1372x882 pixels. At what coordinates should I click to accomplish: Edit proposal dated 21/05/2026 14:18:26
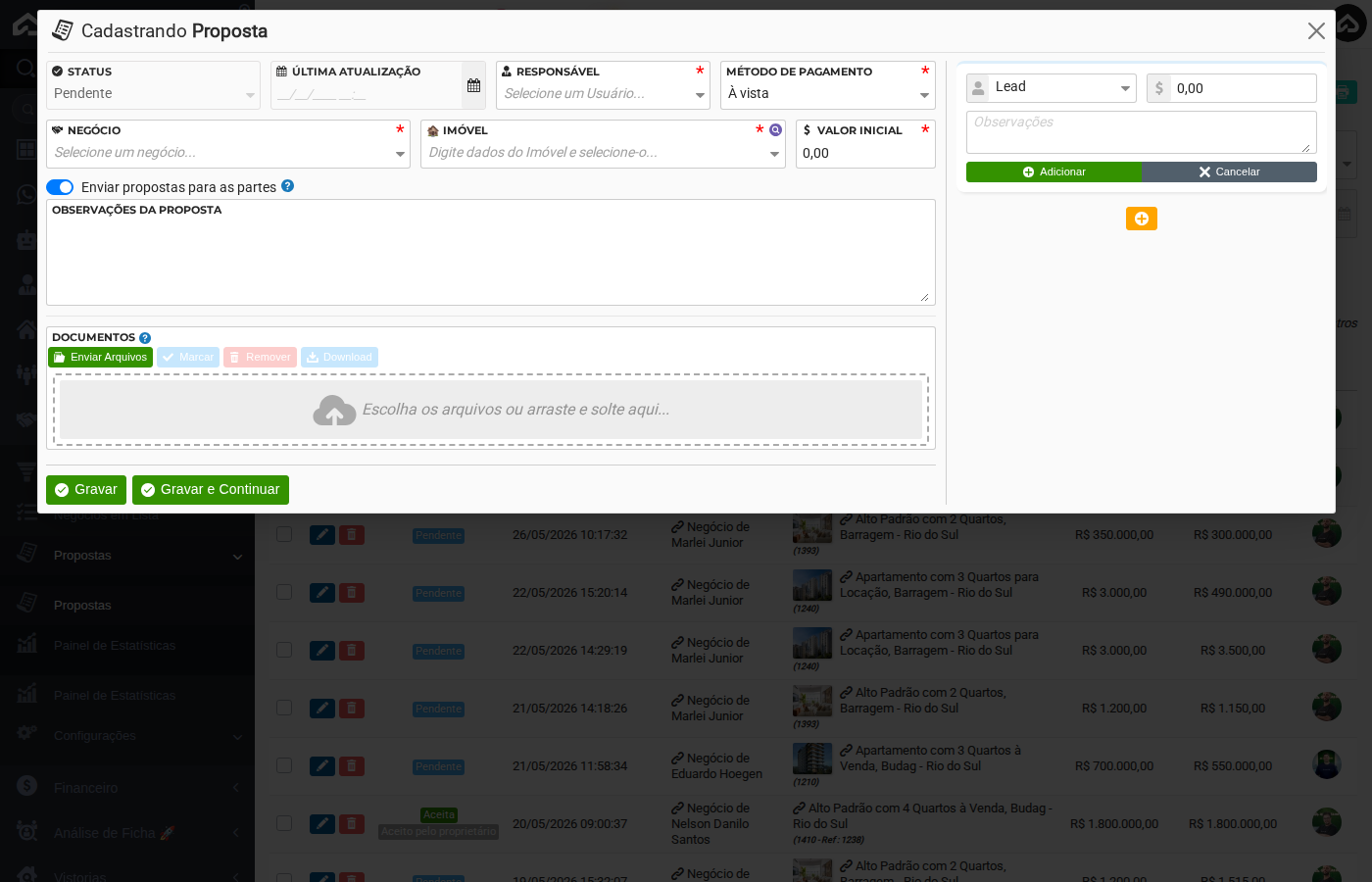pos(322,709)
